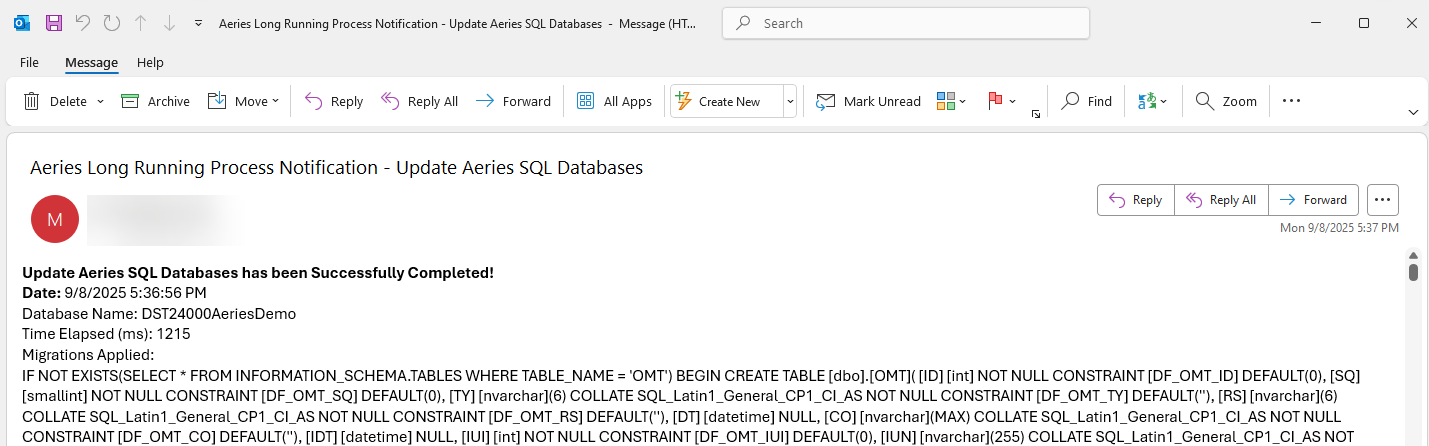Image resolution: width=1429 pixels, height=446 pixels.
Task: Open the Follow Up red flag dropdown
Action: [x=1001, y=101]
